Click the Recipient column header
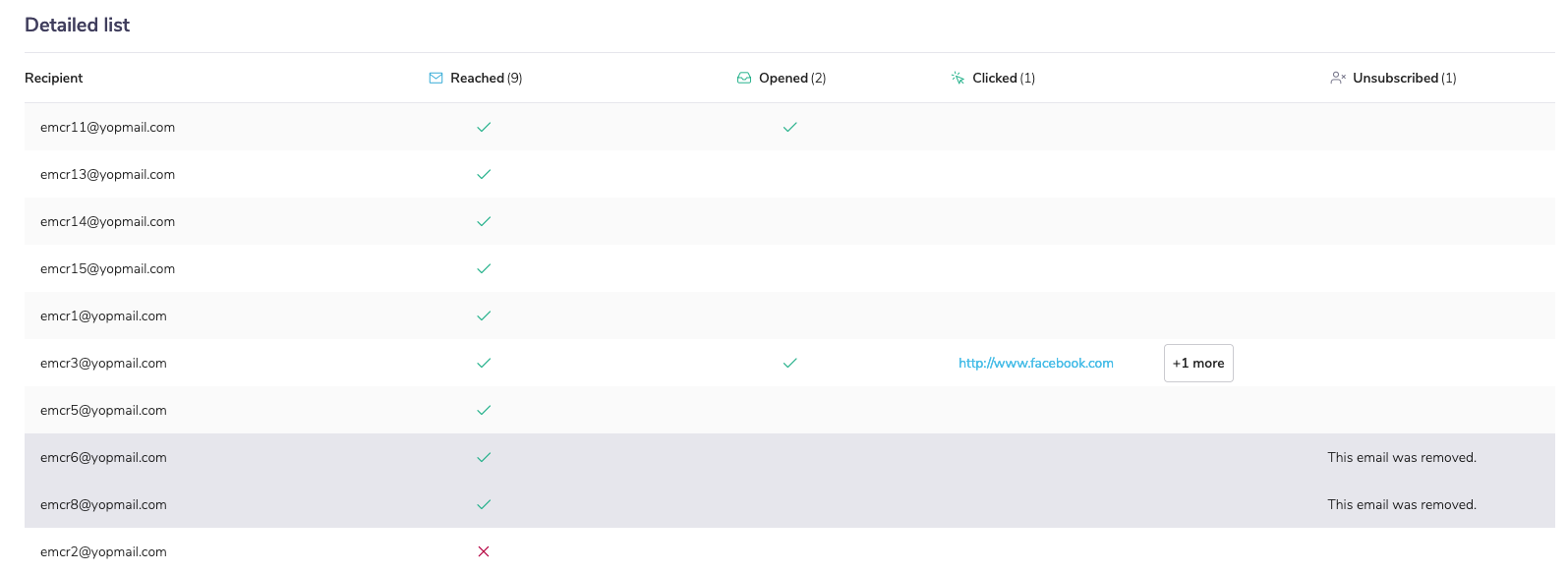This screenshot has height=573, width=1568. (54, 78)
